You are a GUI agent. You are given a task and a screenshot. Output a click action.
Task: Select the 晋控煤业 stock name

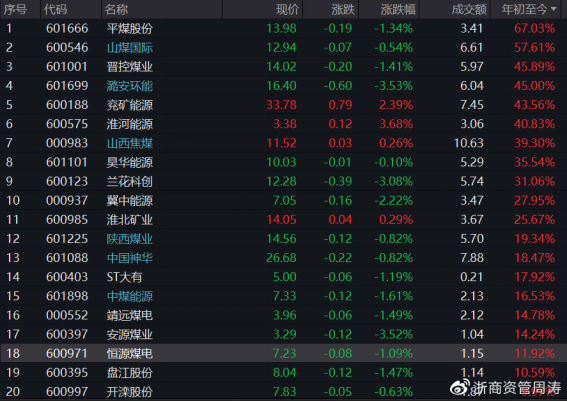coord(130,67)
